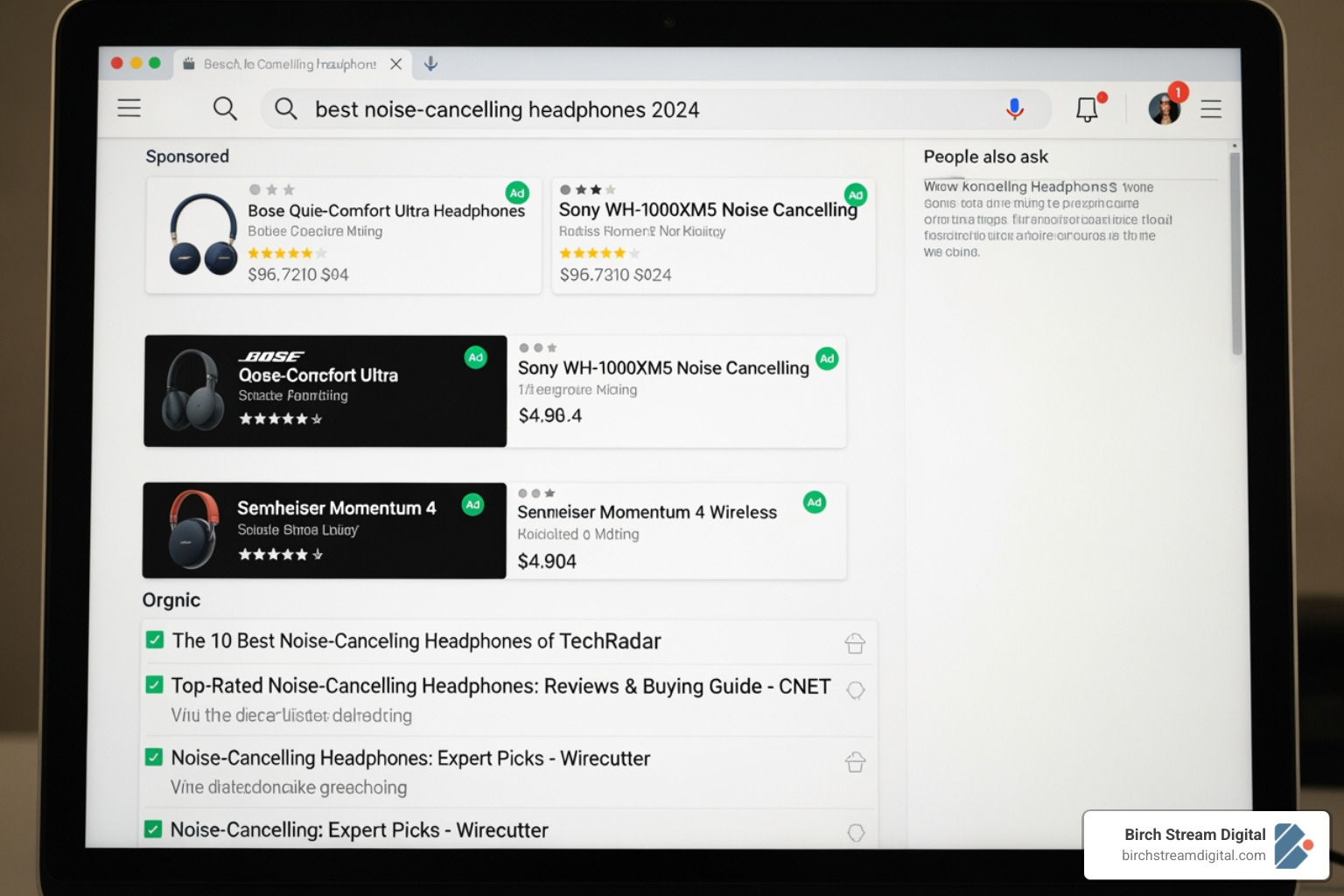The width and height of the screenshot is (1344, 896).
Task: Select the noise-cancelling headphones browser tab
Action: [289, 63]
